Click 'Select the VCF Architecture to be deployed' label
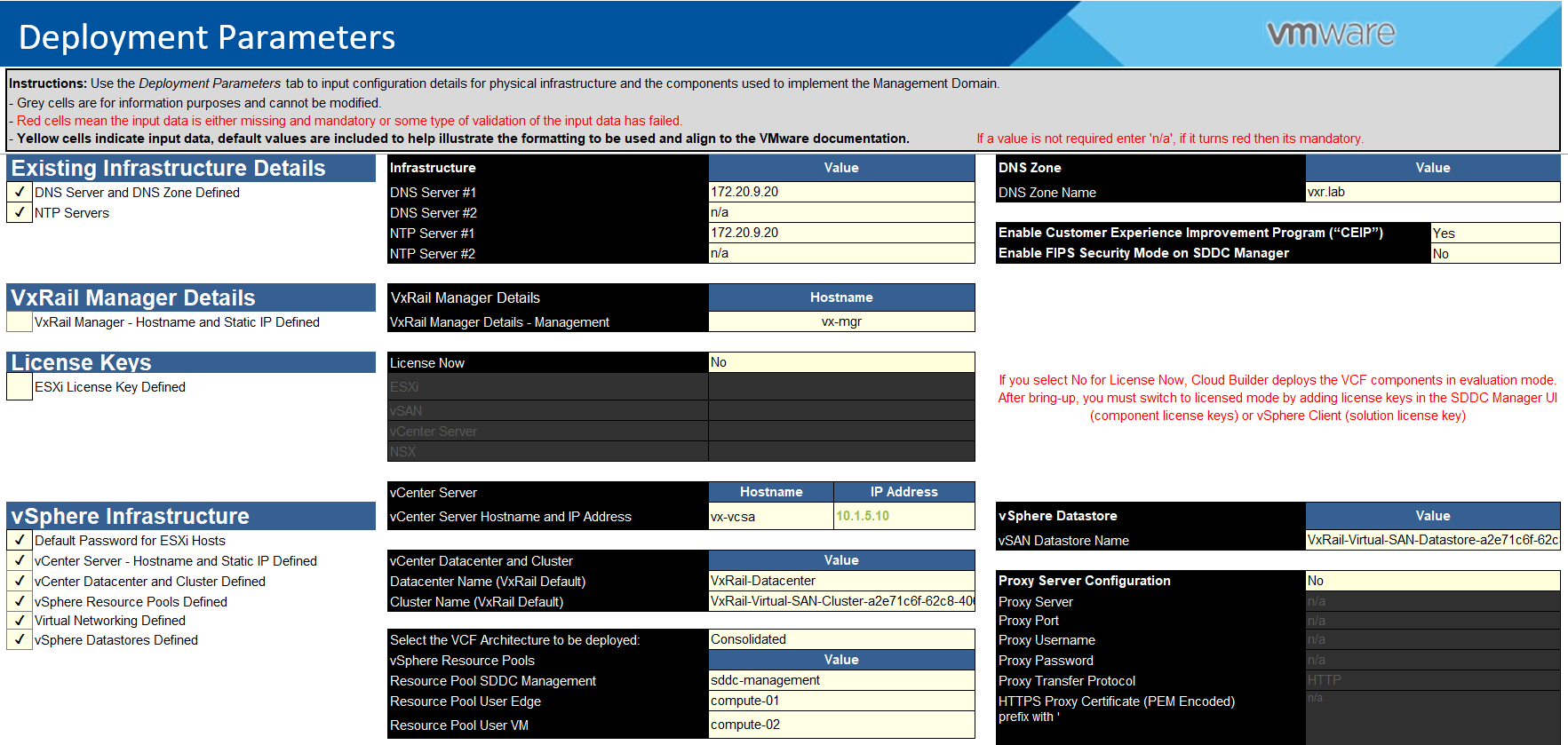Viewport: 1568px width, 745px height. (514, 640)
